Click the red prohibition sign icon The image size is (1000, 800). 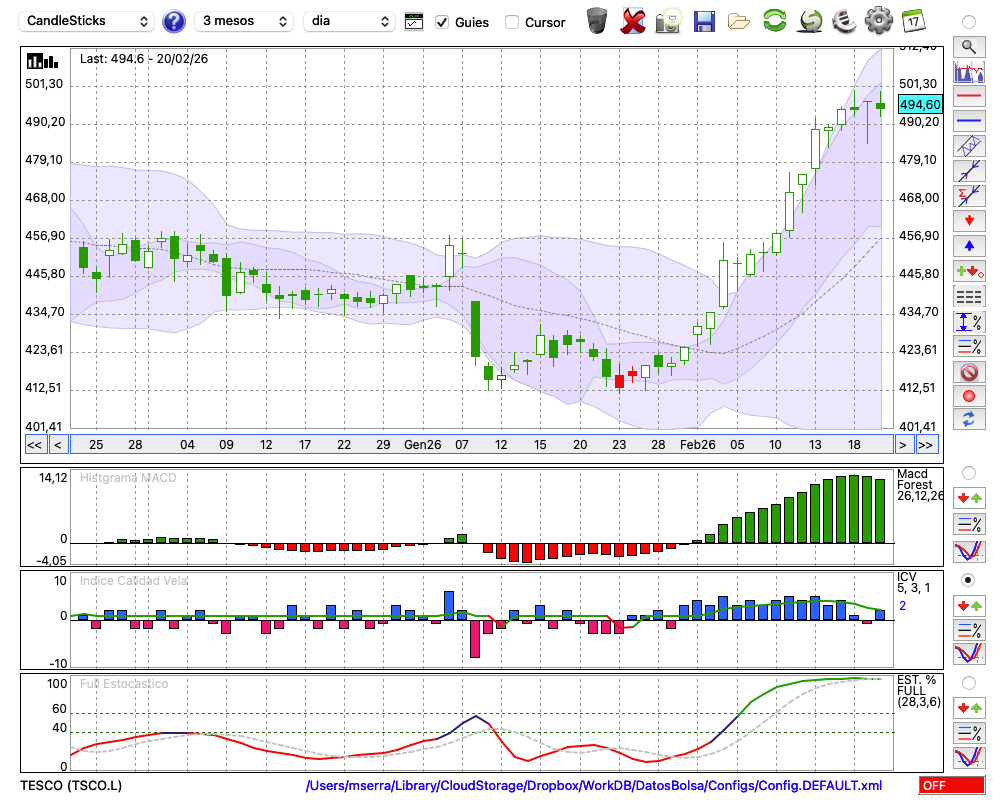click(x=968, y=372)
